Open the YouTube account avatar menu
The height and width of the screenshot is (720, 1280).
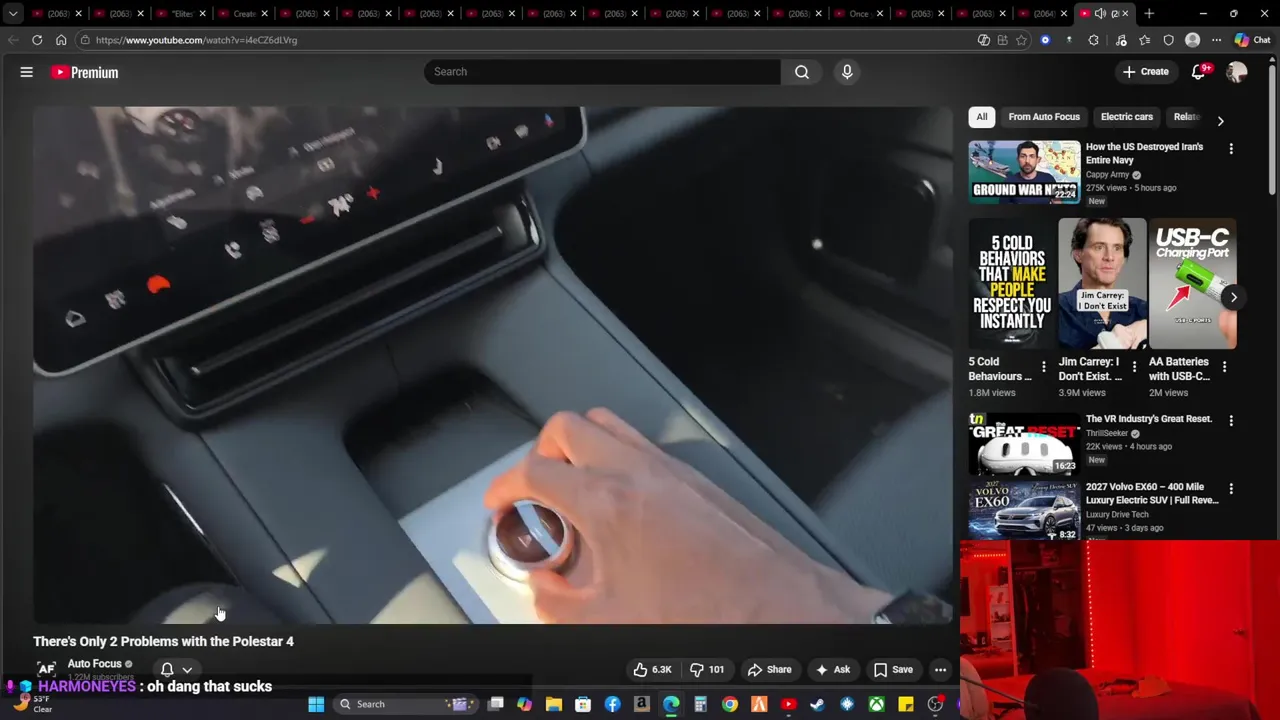[x=1237, y=72]
